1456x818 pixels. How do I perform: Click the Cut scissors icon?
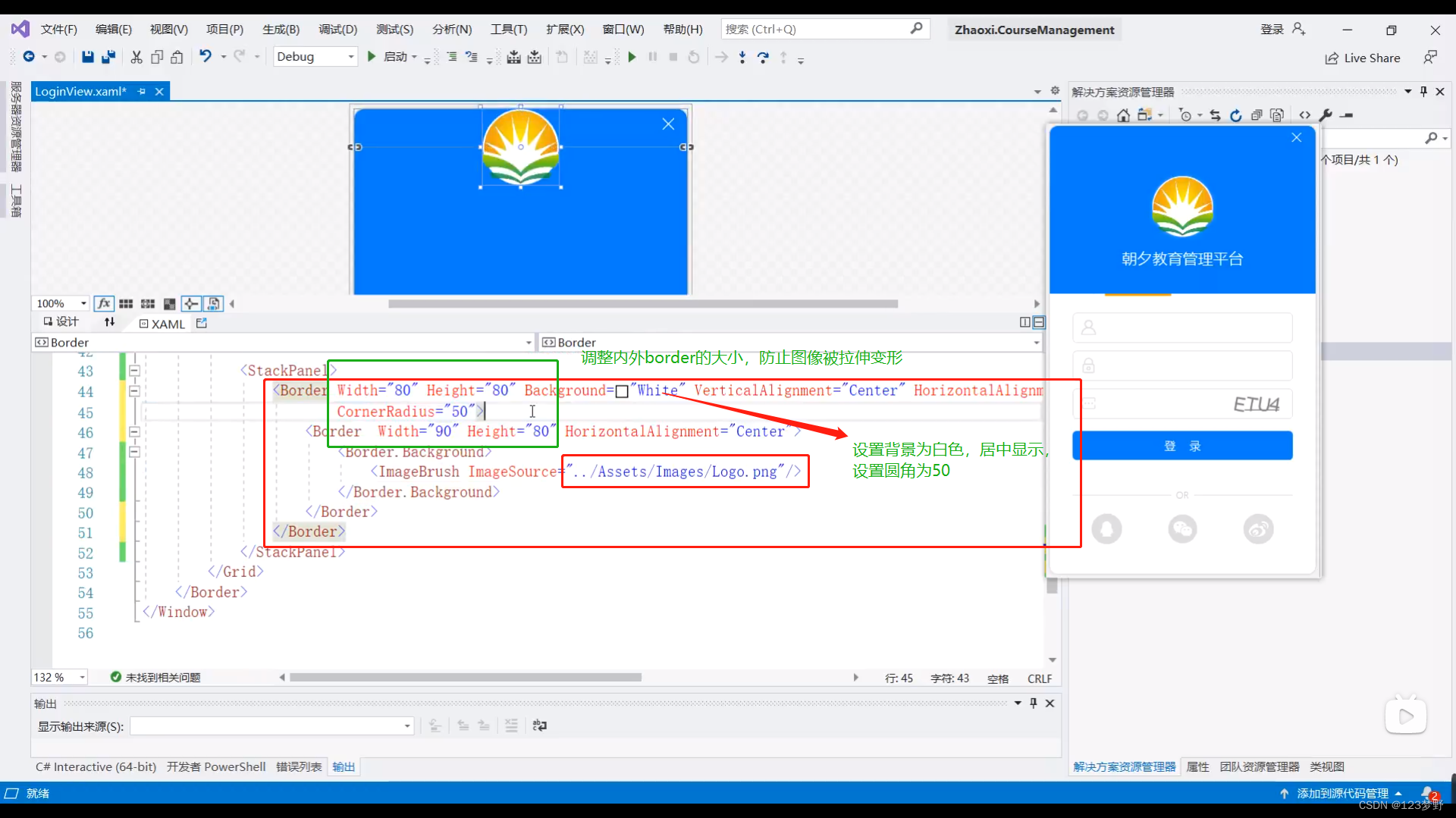pyautogui.click(x=136, y=57)
